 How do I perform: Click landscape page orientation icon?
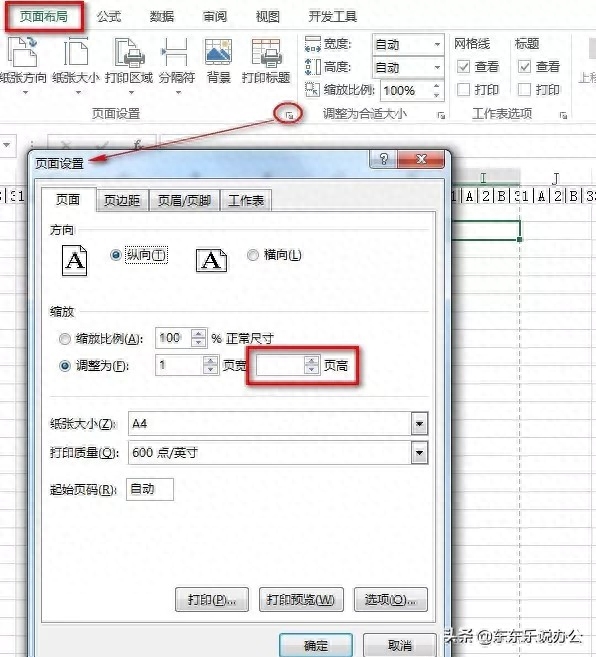(x=212, y=261)
